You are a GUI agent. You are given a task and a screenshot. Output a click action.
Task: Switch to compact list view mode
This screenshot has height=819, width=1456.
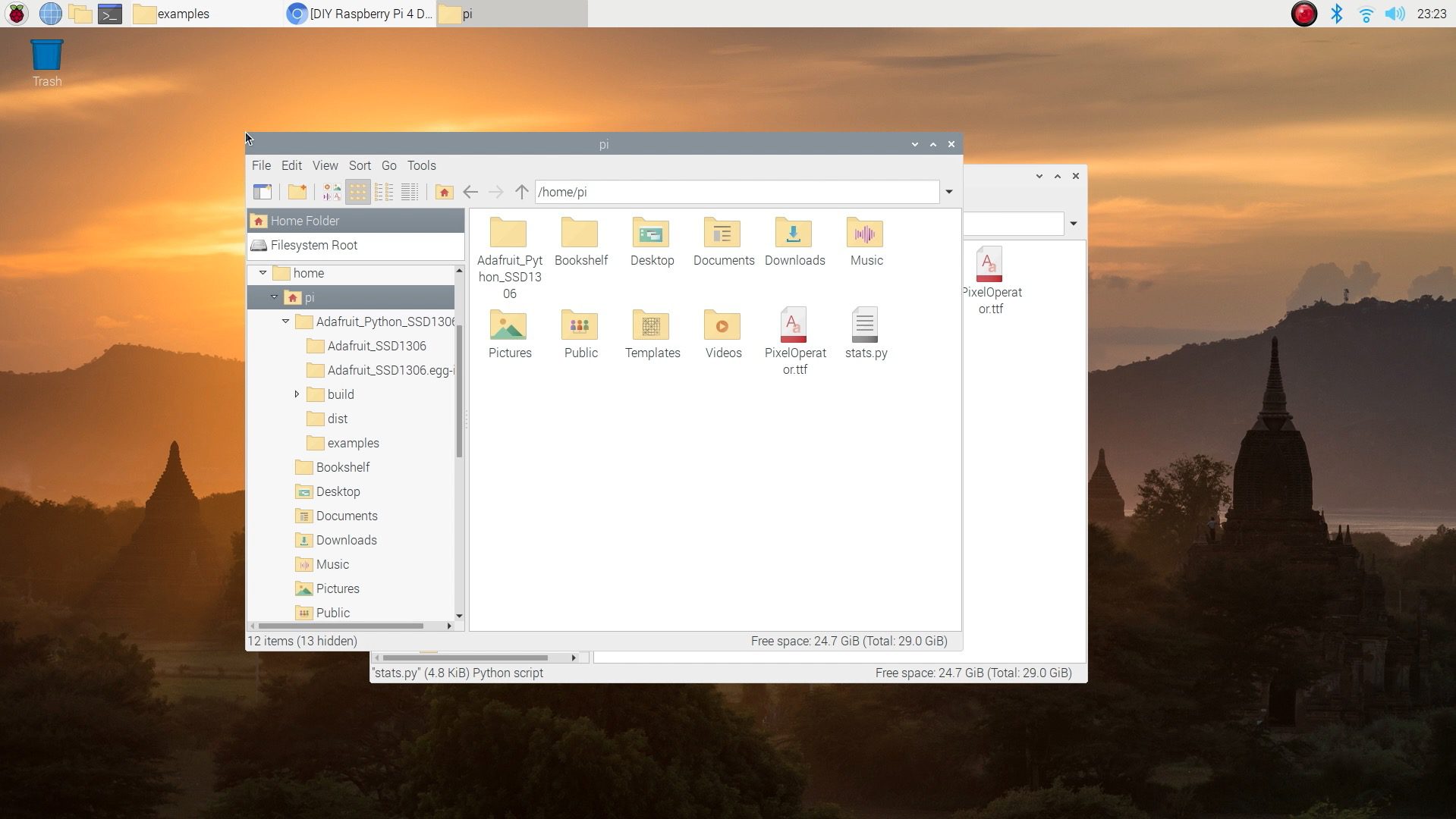point(384,192)
